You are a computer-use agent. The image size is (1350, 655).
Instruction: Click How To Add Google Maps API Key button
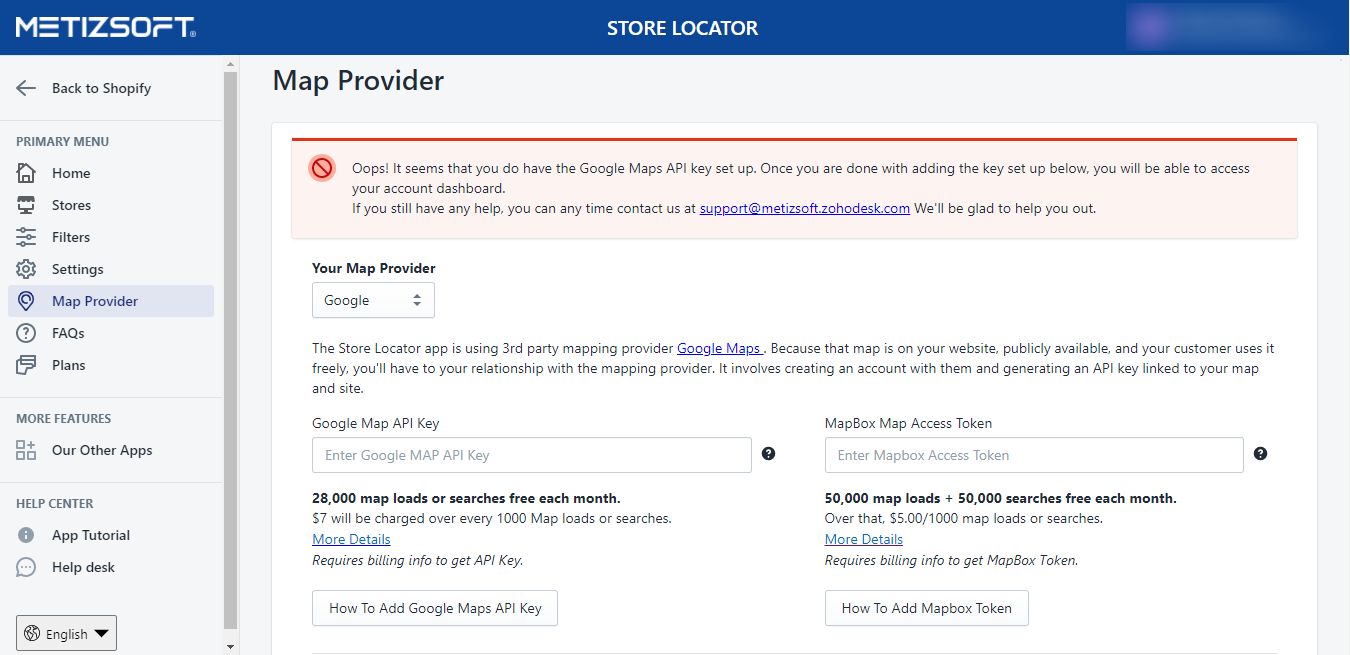click(435, 608)
